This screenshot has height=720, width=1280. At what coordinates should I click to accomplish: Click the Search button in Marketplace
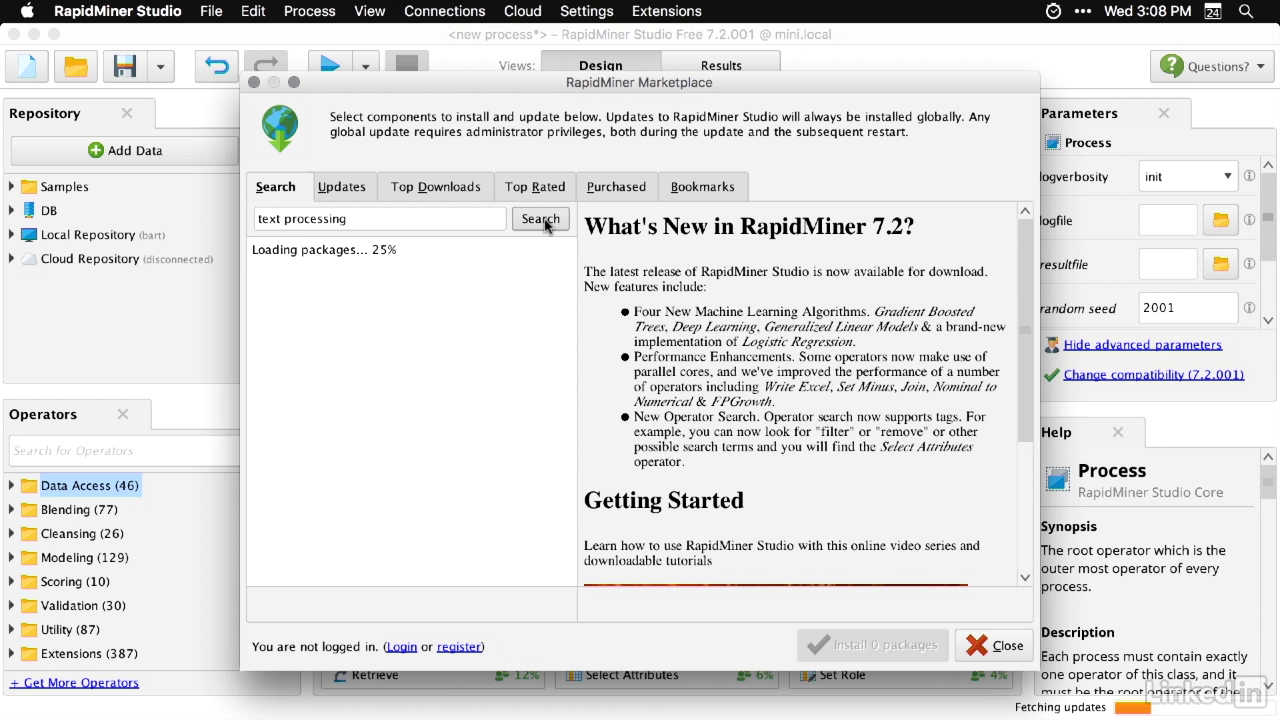pyautogui.click(x=540, y=219)
